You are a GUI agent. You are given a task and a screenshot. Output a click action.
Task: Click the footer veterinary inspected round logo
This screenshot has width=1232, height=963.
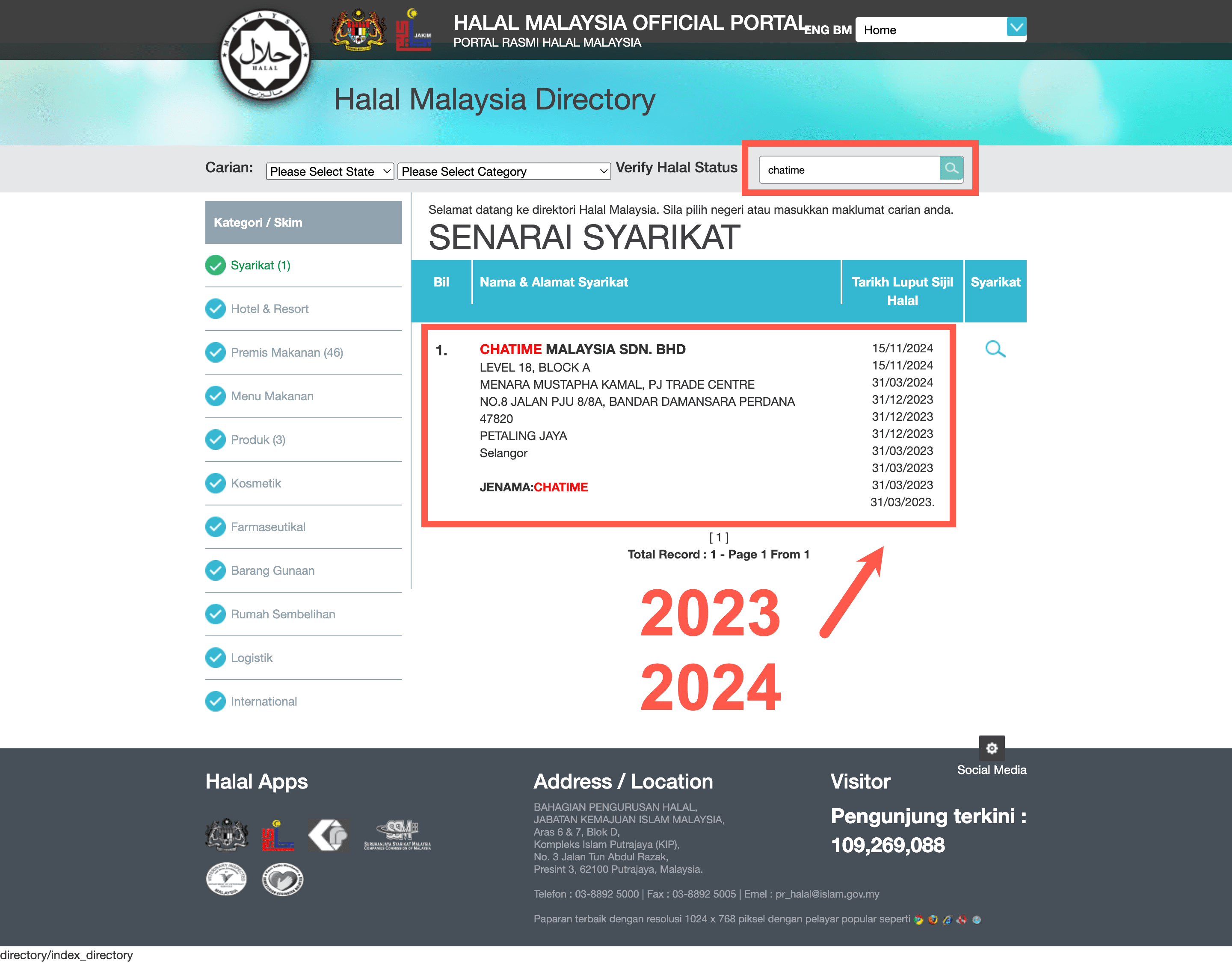click(x=226, y=878)
